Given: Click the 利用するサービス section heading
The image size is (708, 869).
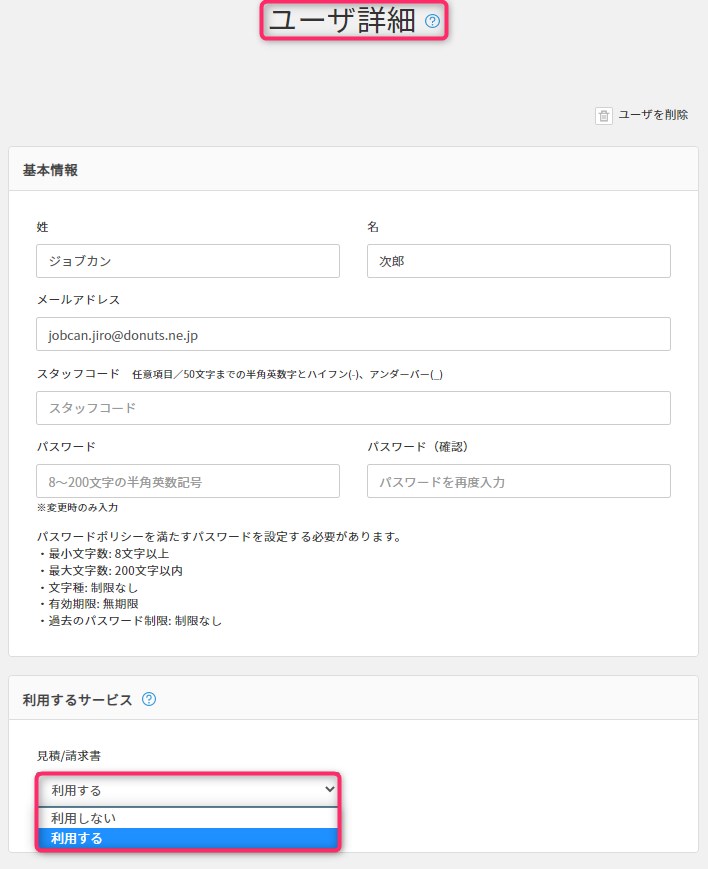Looking at the screenshot, I should [x=77, y=700].
